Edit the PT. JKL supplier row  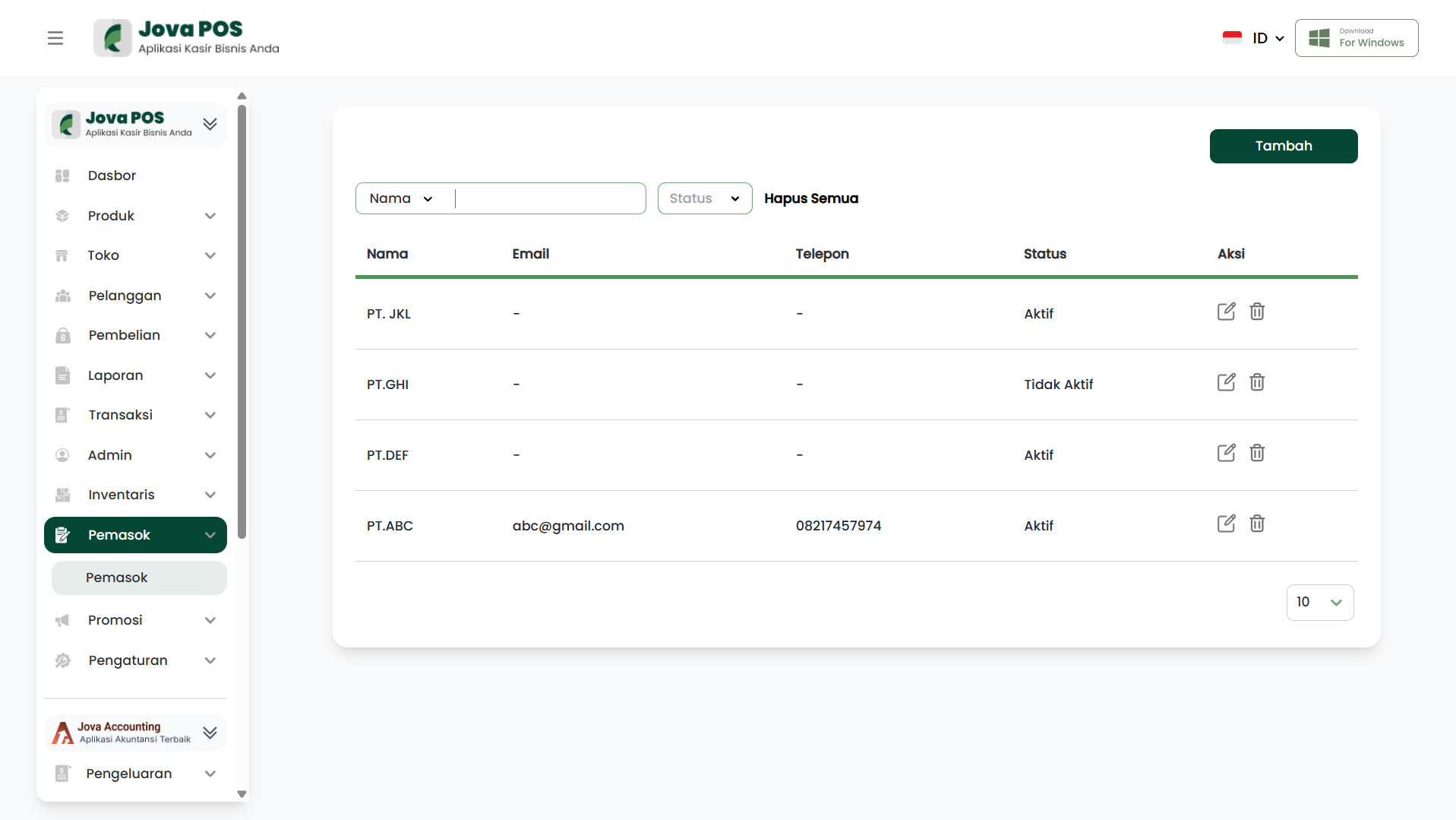[x=1226, y=312]
